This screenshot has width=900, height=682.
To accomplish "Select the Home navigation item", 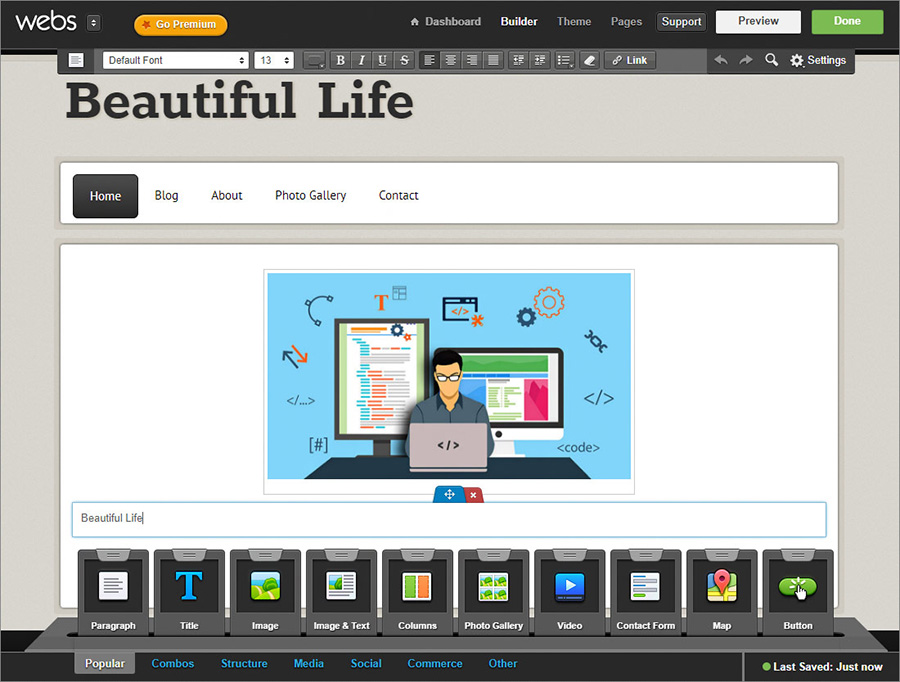I will tap(106, 196).
